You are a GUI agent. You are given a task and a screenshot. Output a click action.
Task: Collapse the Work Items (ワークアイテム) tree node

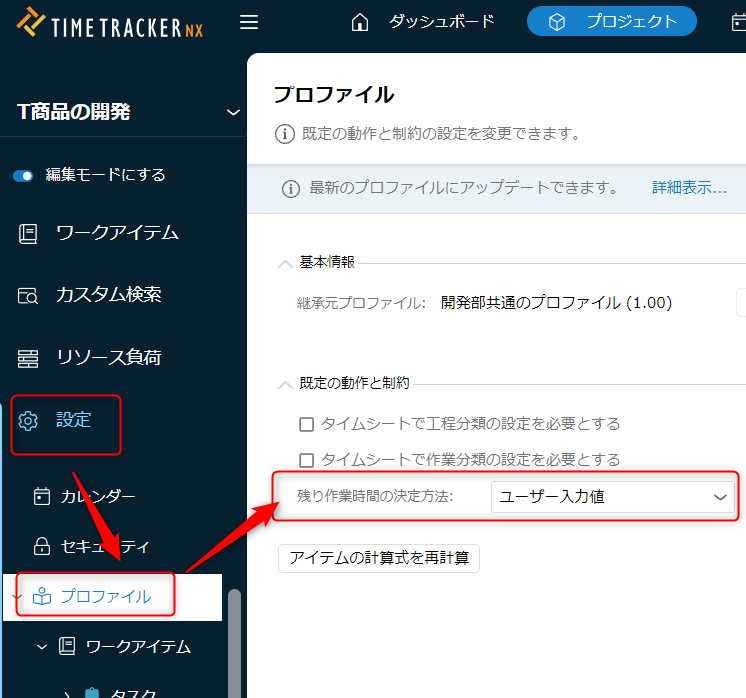42,647
